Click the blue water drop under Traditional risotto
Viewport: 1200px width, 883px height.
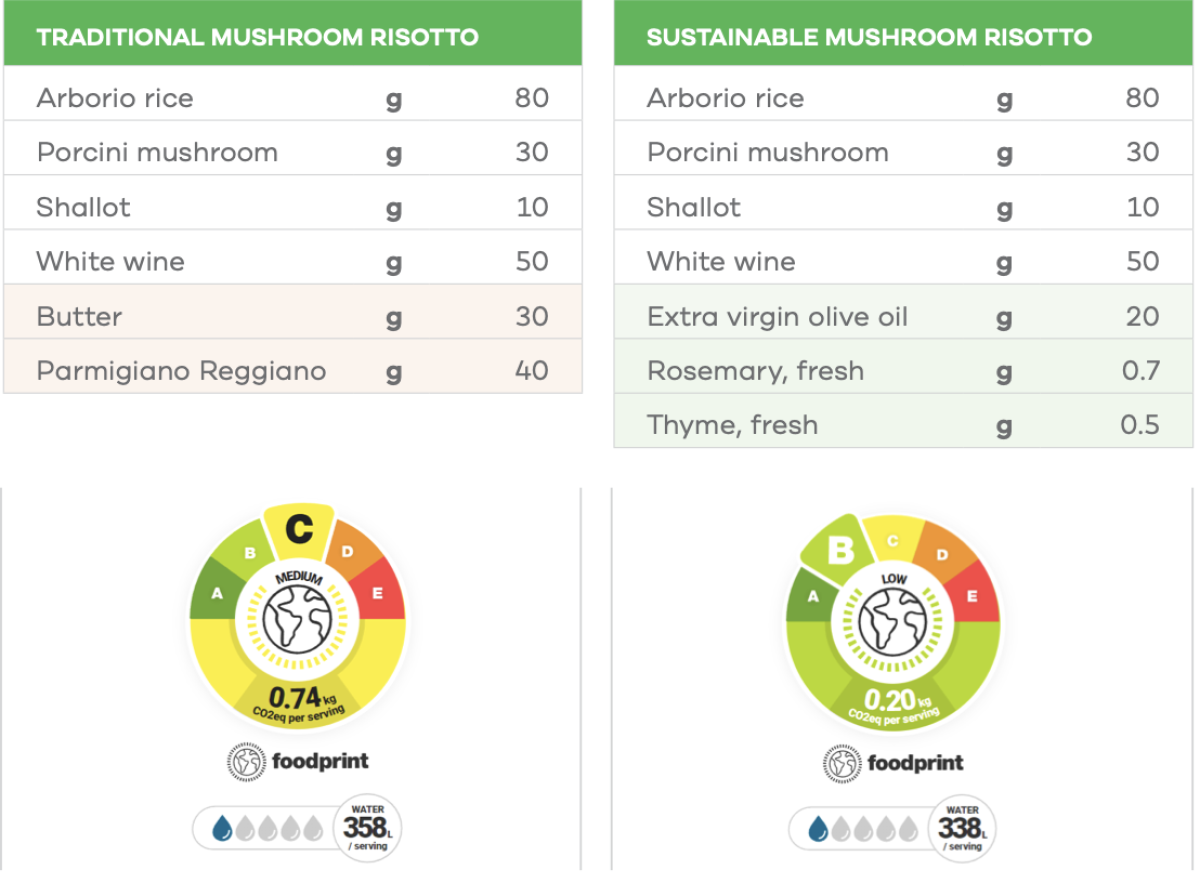pos(223,828)
